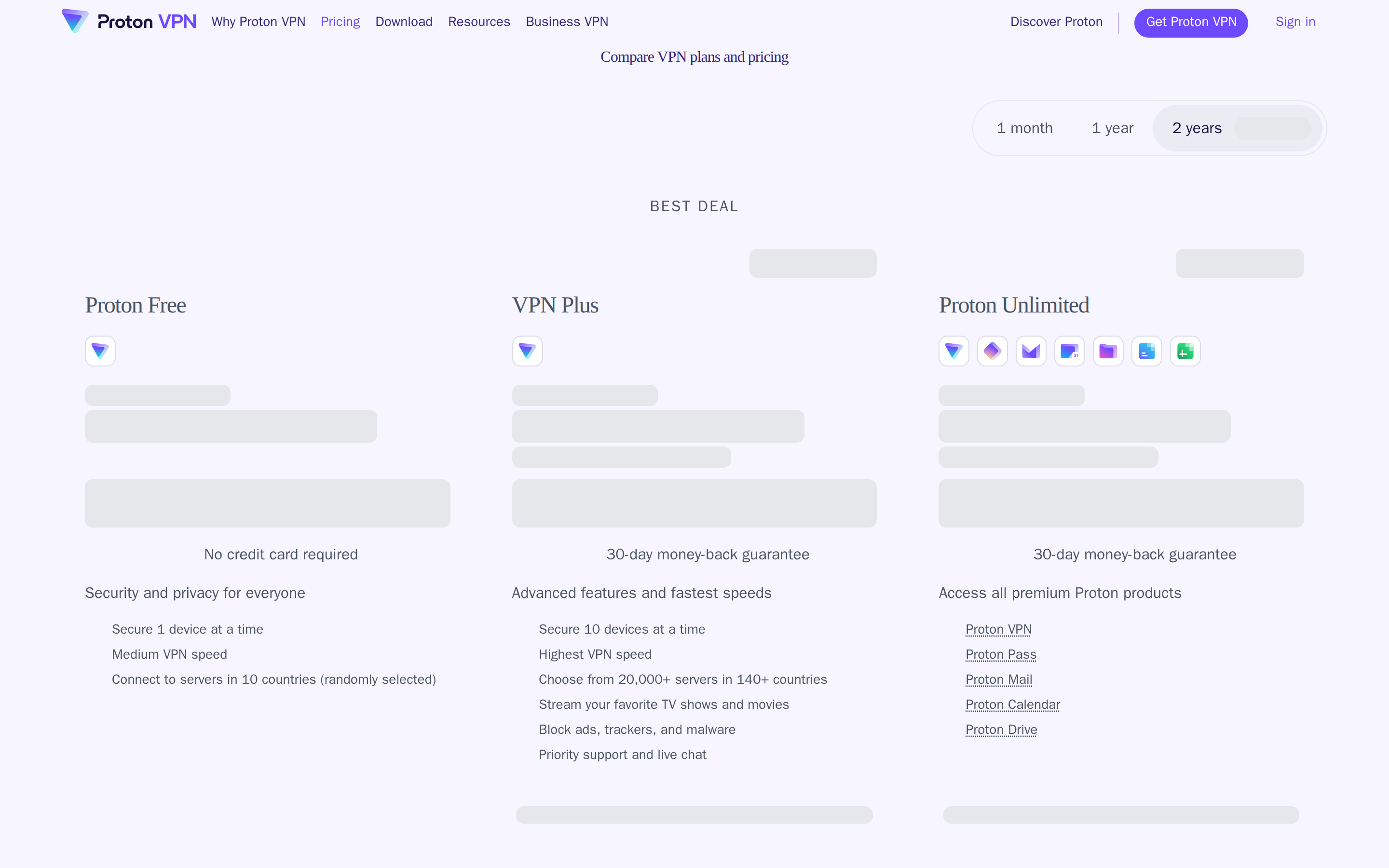The image size is (1389, 868).
Task: Click 'Highest VPN speed' feature
Action: [x=595, y=654]
